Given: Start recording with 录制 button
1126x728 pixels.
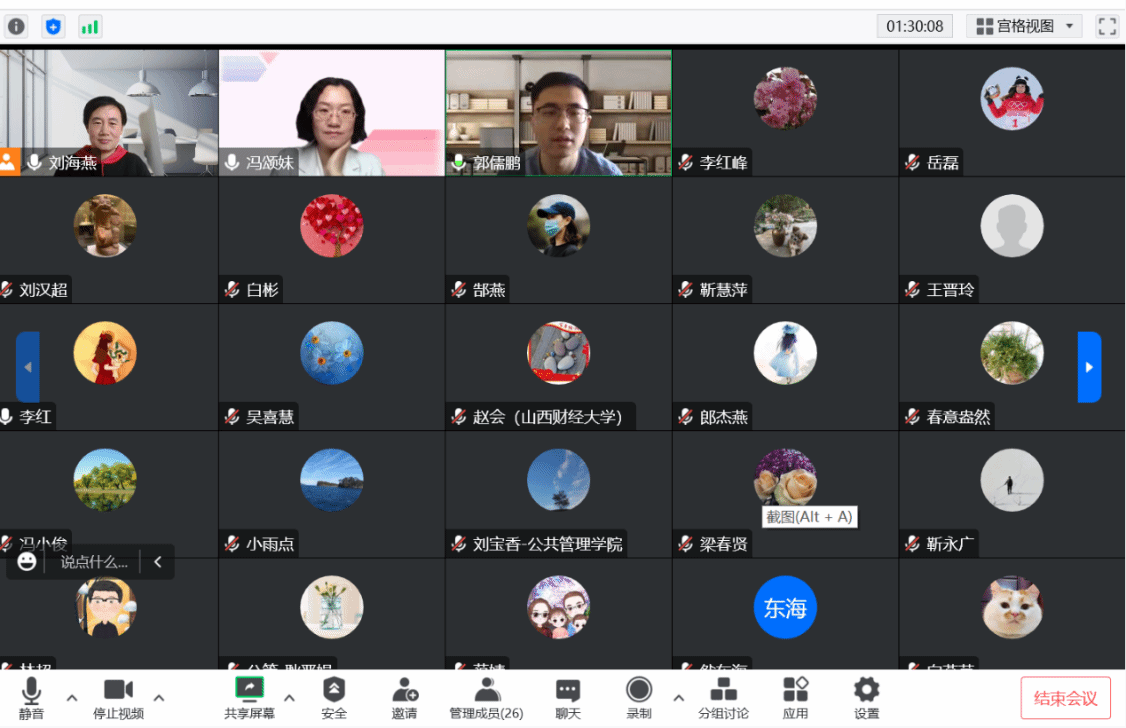Looking at the screenshot, I should click(639, 697).
